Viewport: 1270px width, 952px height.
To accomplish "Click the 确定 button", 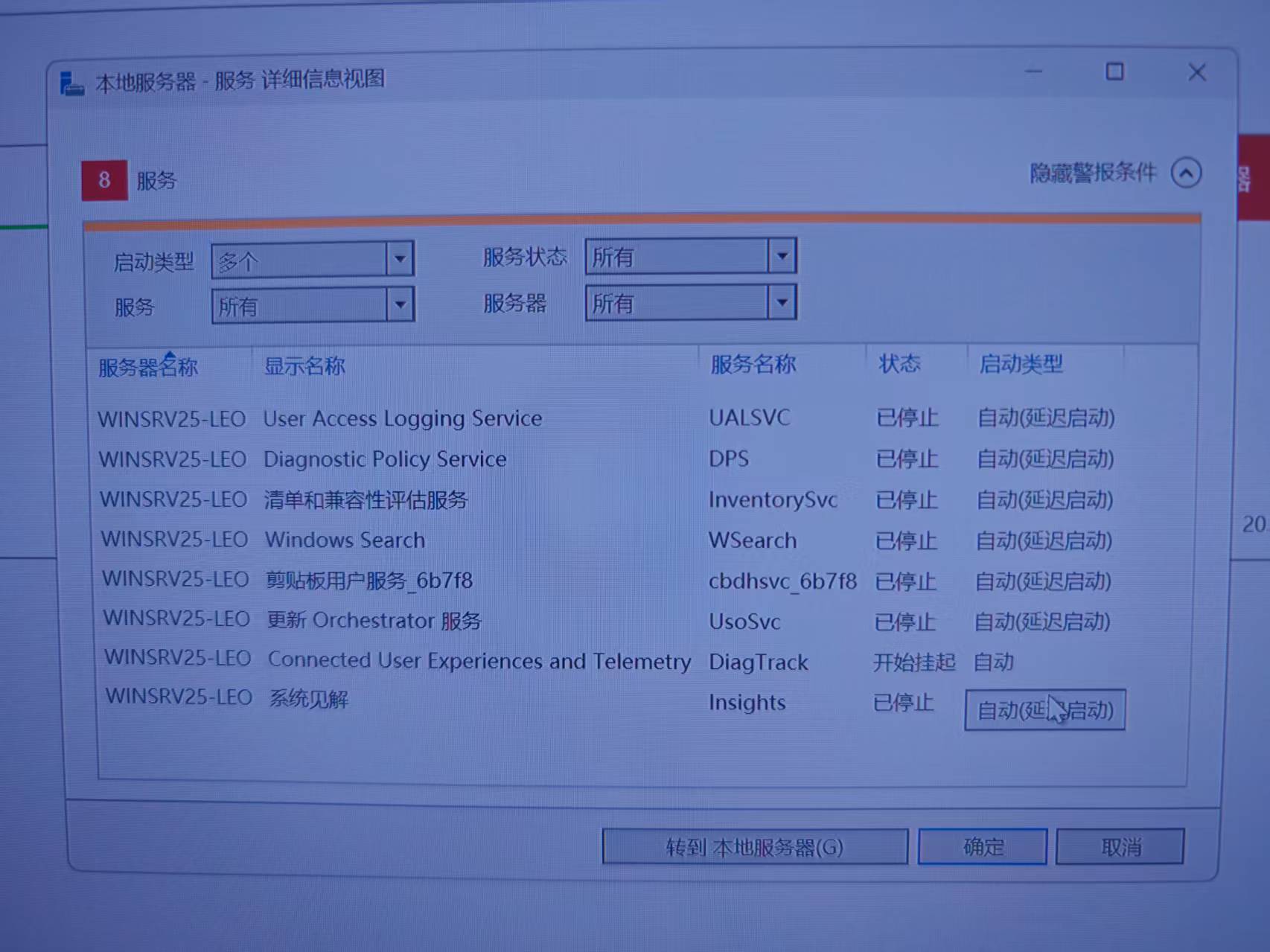I will tap(982, 847).
